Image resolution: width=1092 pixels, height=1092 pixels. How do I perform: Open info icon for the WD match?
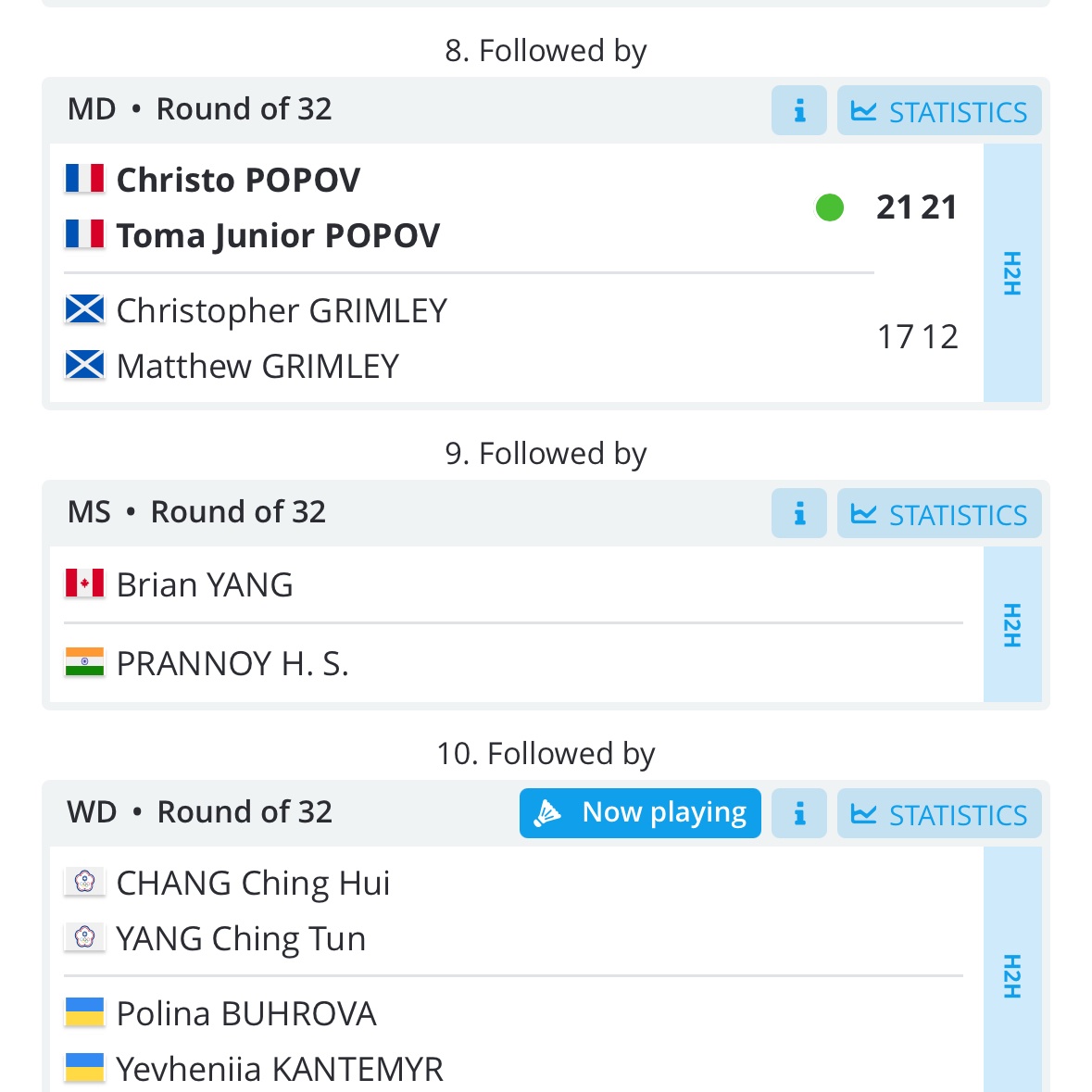[798, 814]
